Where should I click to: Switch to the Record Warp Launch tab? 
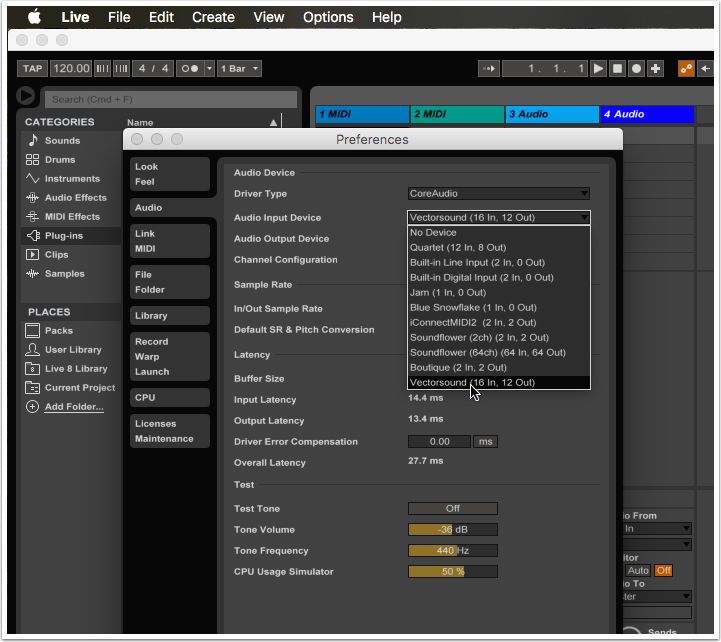(x=170, y=356)
